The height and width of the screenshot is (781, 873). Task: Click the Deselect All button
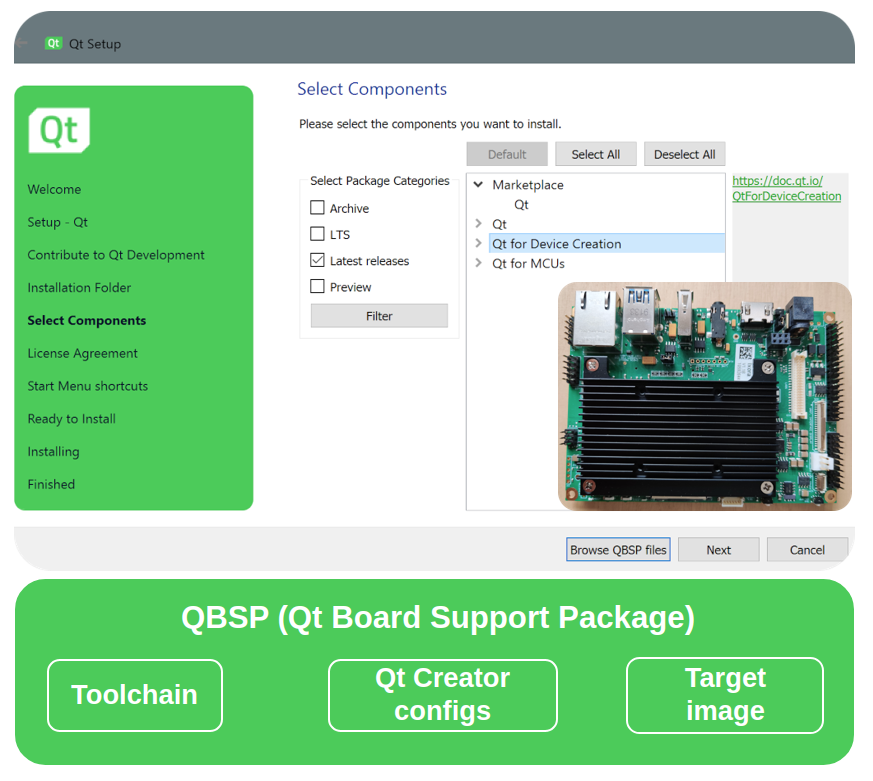tap(684, 154)
